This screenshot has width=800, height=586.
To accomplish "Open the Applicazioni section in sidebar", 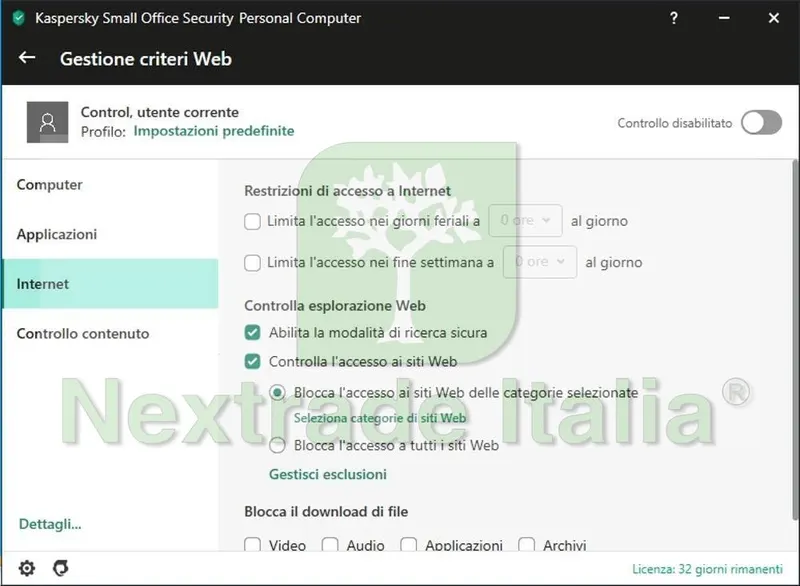I will 110,234.
